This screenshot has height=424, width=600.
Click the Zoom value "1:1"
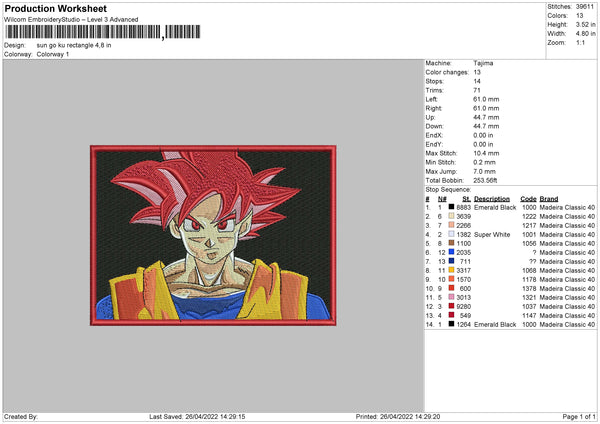click(580, 42)
